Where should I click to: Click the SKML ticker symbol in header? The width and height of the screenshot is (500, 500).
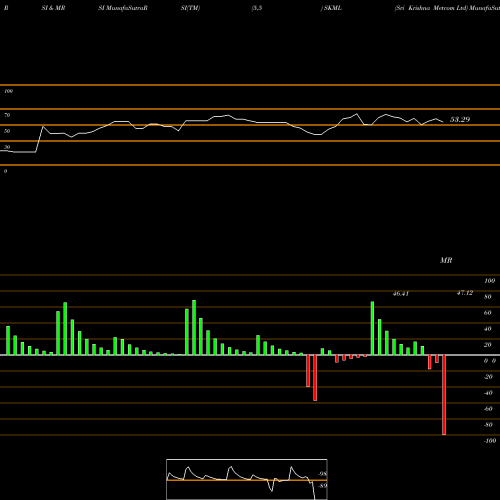333,8
